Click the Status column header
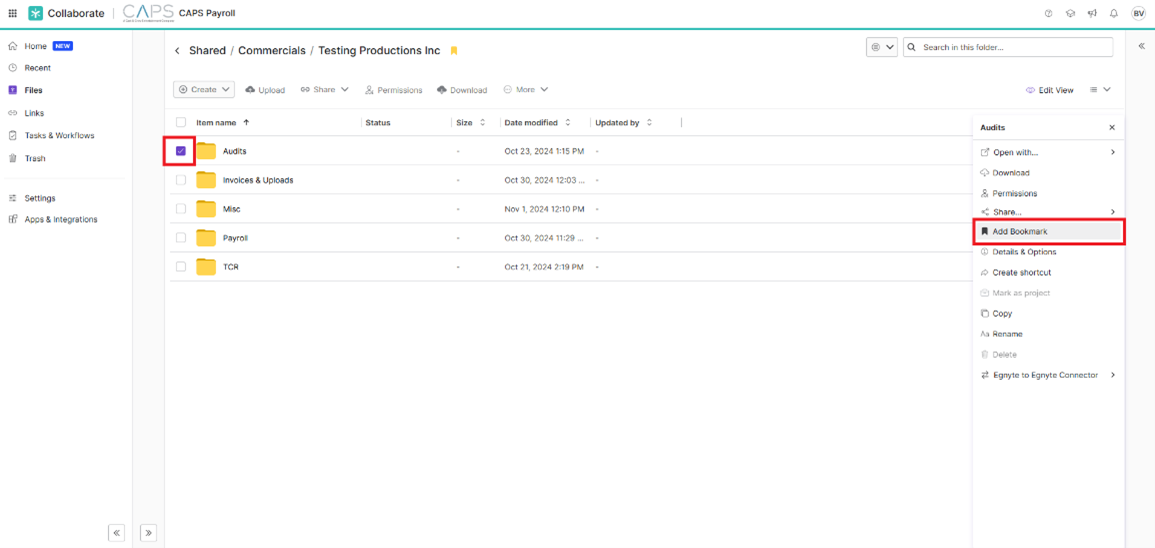The height and width of the screenshot is (548, 1155). 378,122
